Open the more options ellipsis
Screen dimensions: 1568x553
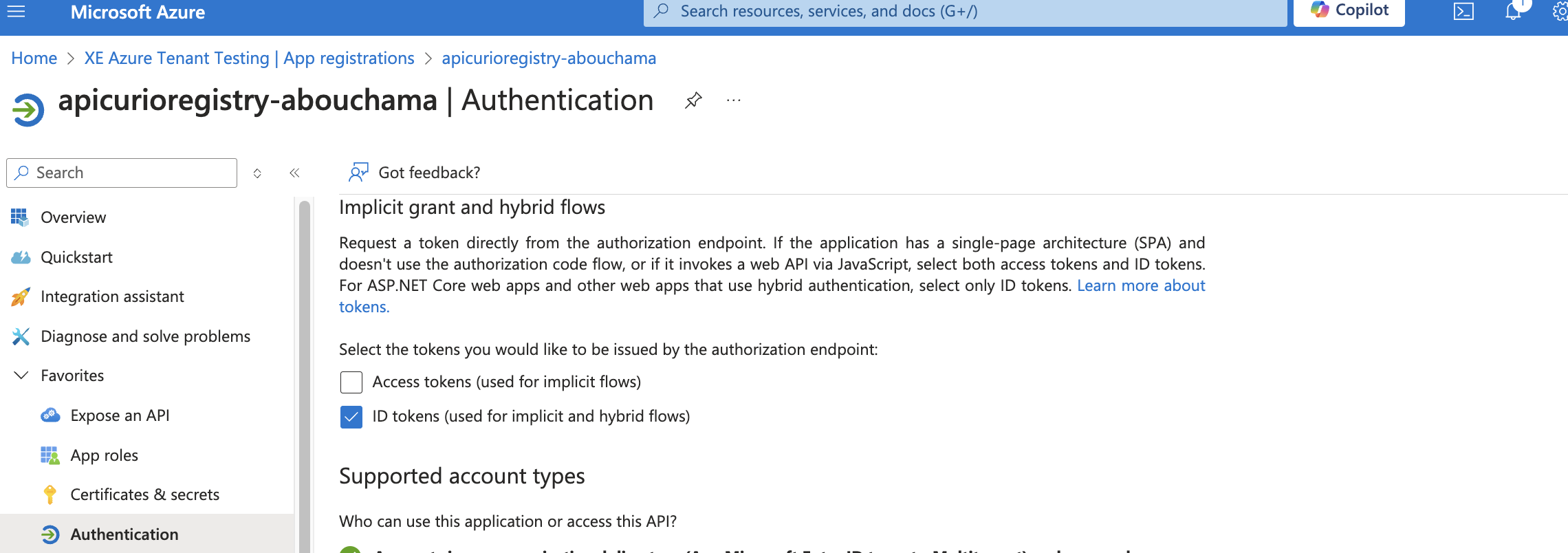pyautogui.click(x=734, y=100)
